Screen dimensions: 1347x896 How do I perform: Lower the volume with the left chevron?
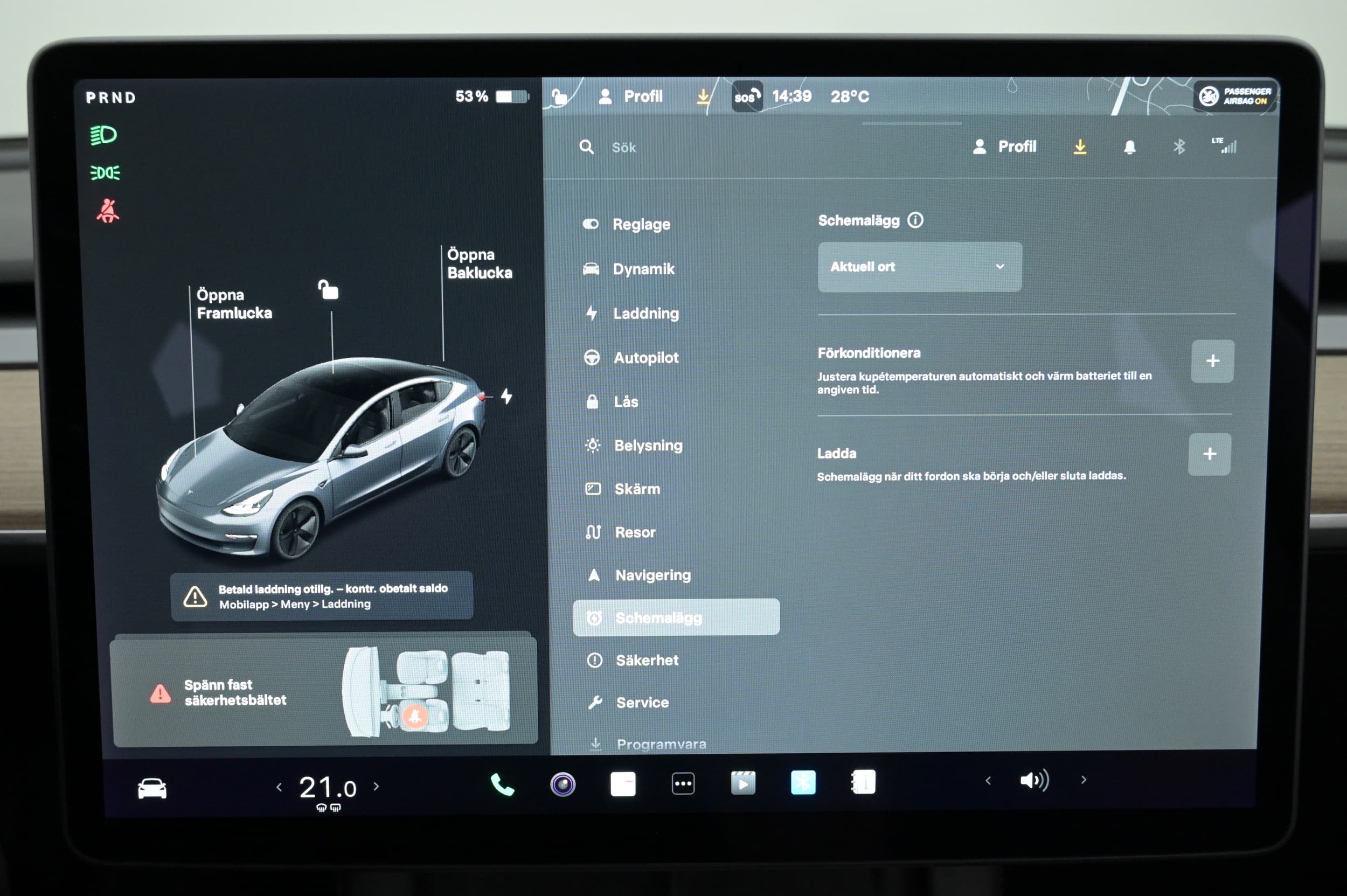tap(988, 781)
